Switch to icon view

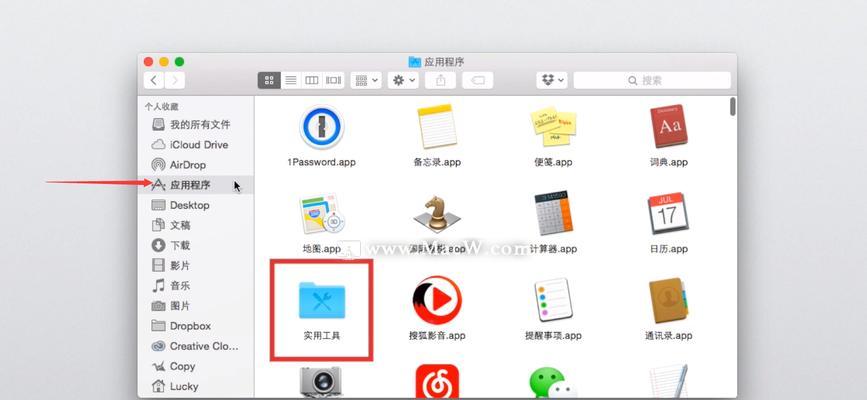pyautogui.click(x=269, y=80)
